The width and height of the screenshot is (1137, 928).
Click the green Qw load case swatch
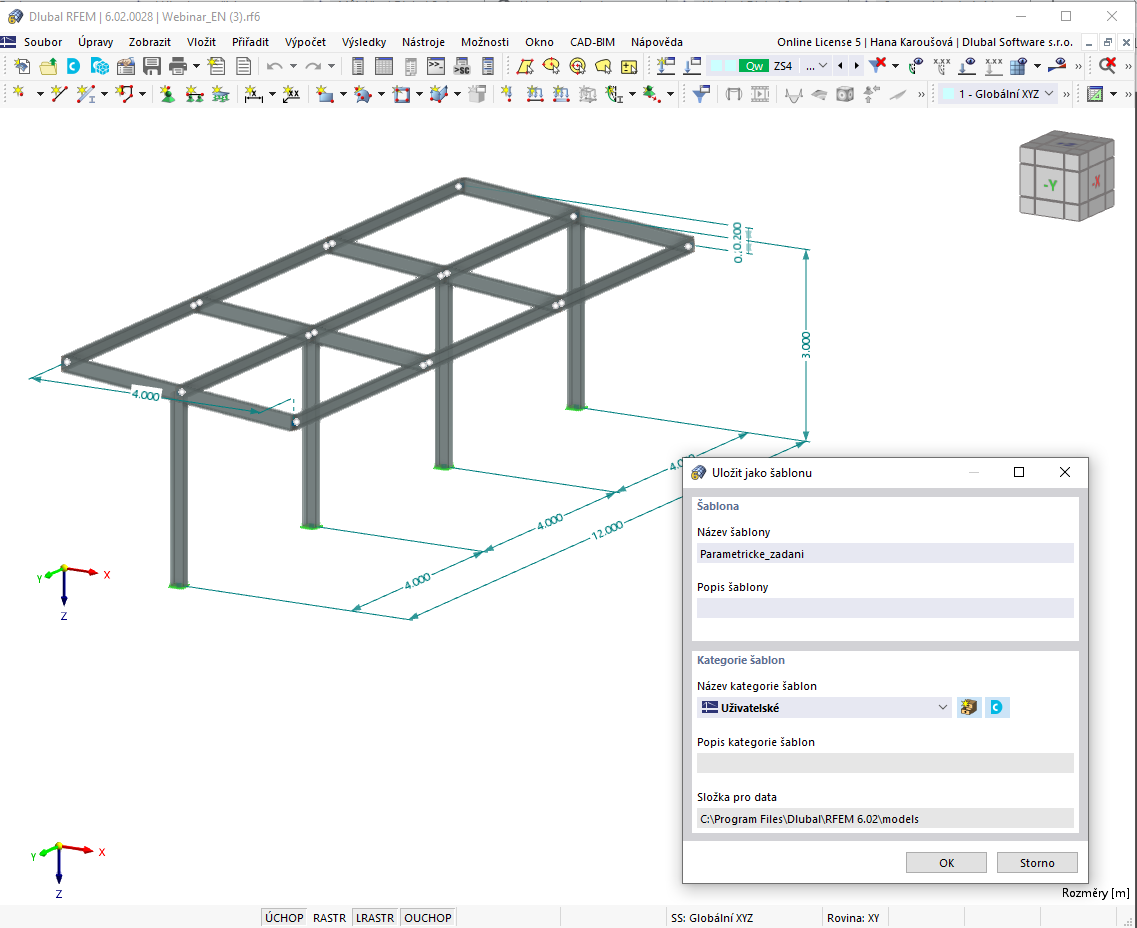(754, 66)
